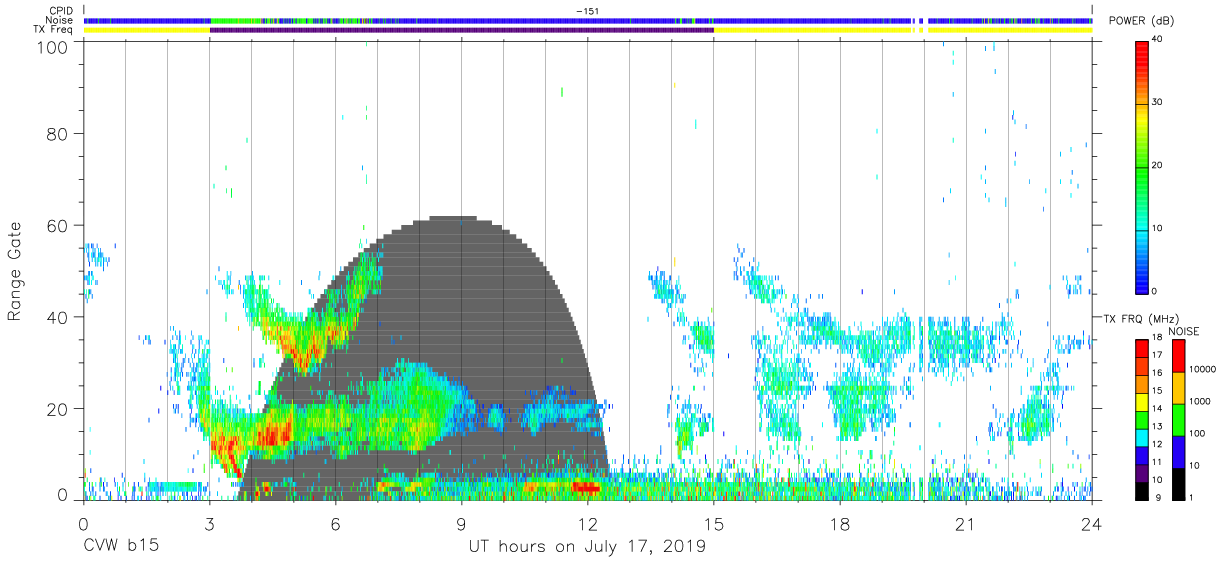Select the POWER colorbar gradient scale
This screenshot has width=1228, height=567.
click(x=1142, y=166)
